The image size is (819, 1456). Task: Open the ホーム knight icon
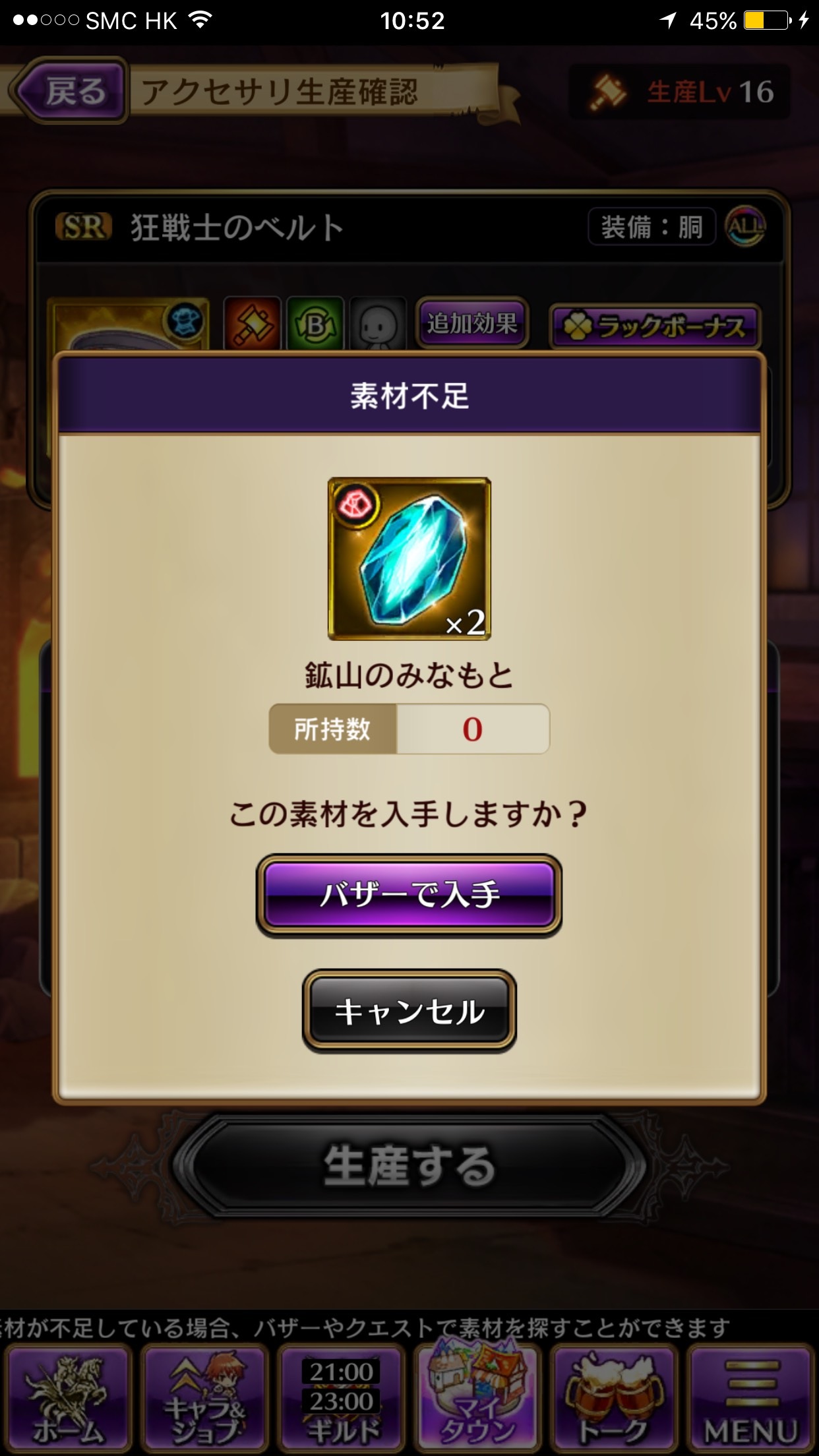68,1398
